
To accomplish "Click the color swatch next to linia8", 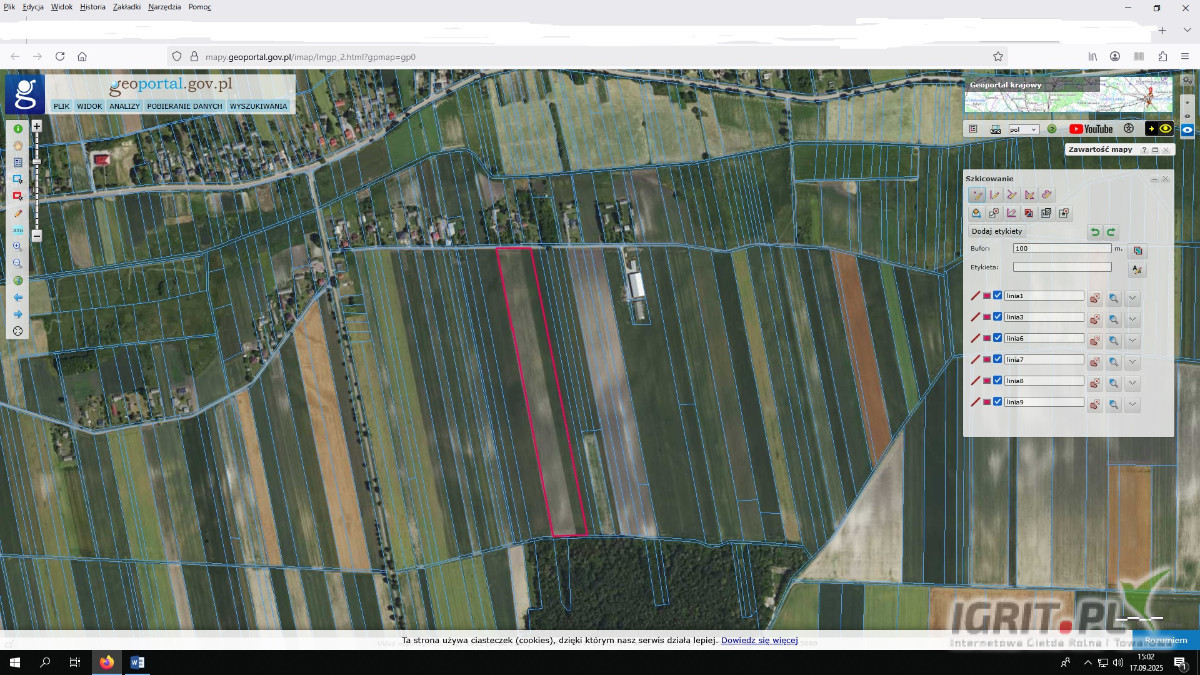I will pyautogui.click(x=987, y=381).
